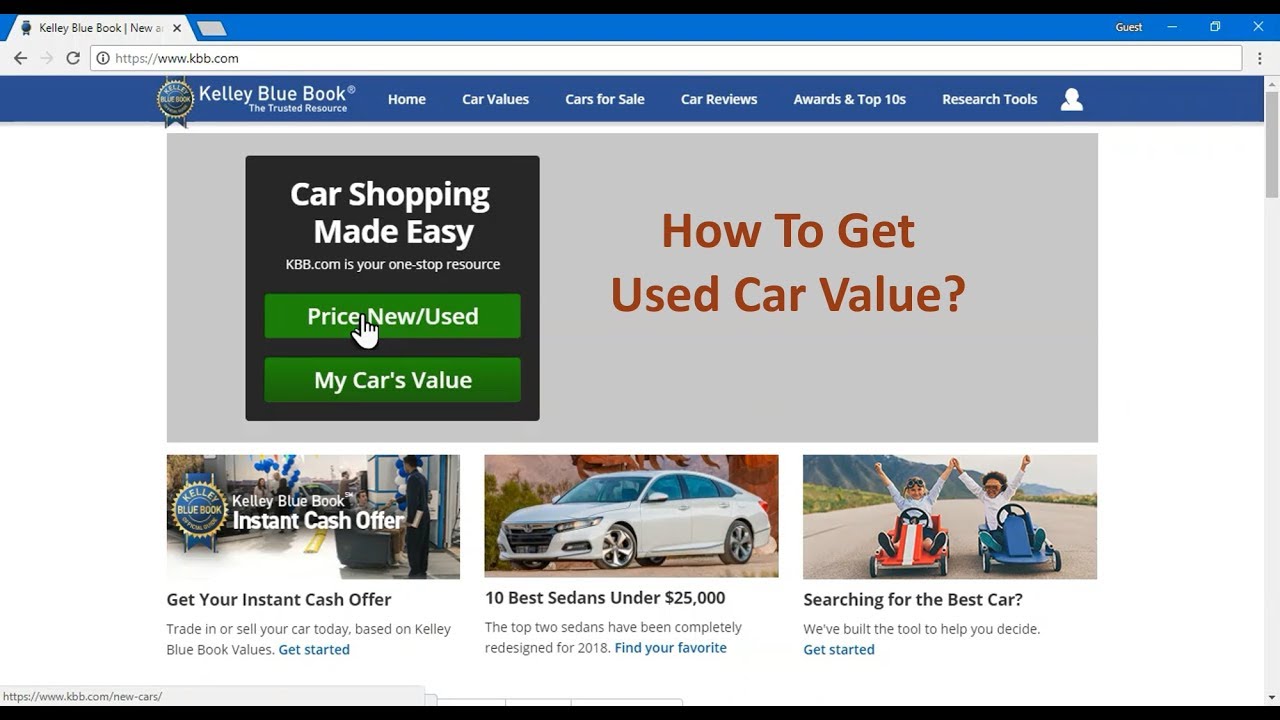1280x720 pixels.
Task: Open the Instant Cash Offer image
Action: [x=313, y=517]
